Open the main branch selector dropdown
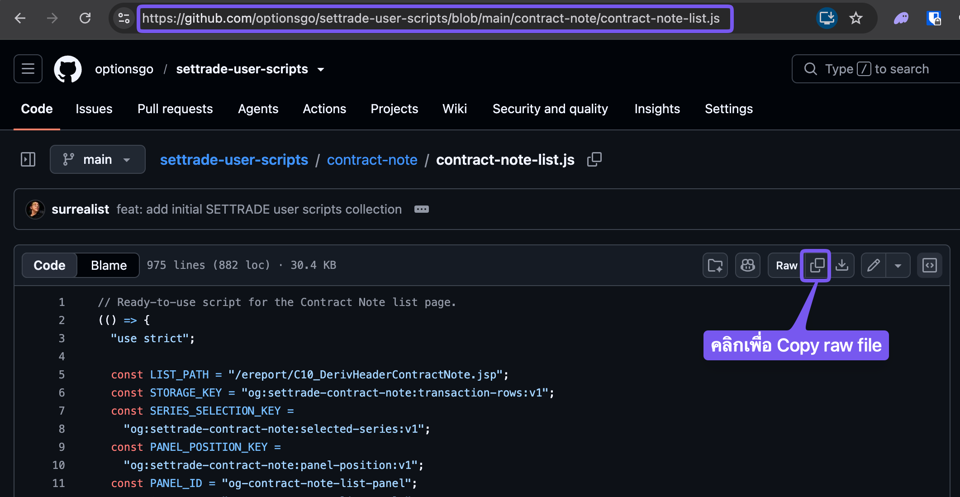960x497 pixels. (98, 160)
